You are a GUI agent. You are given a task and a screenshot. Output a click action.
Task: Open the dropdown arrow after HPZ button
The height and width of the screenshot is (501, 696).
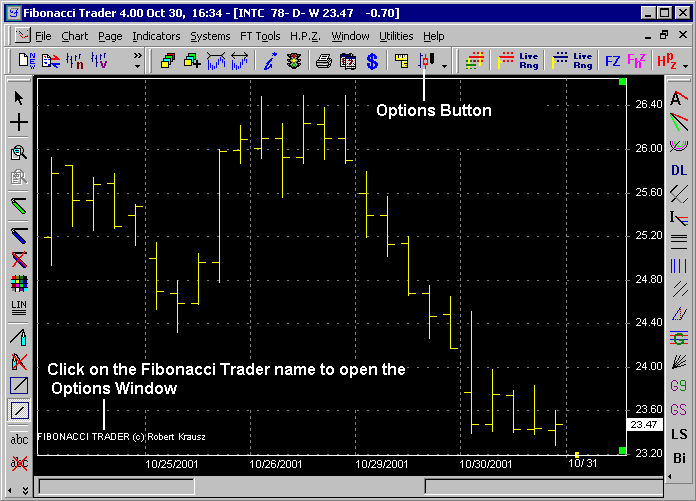(x=685, y=66)
